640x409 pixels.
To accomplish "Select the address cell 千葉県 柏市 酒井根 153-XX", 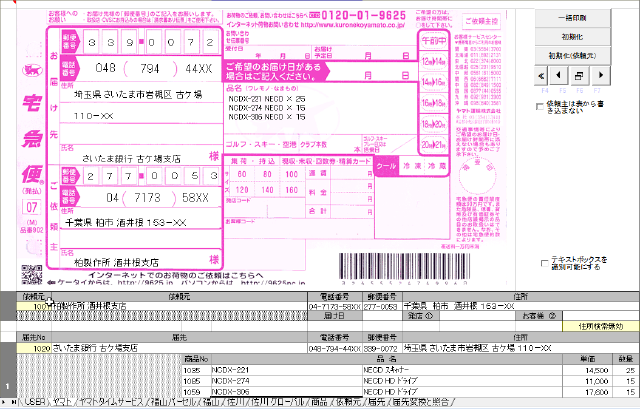I will click(521, 306).
